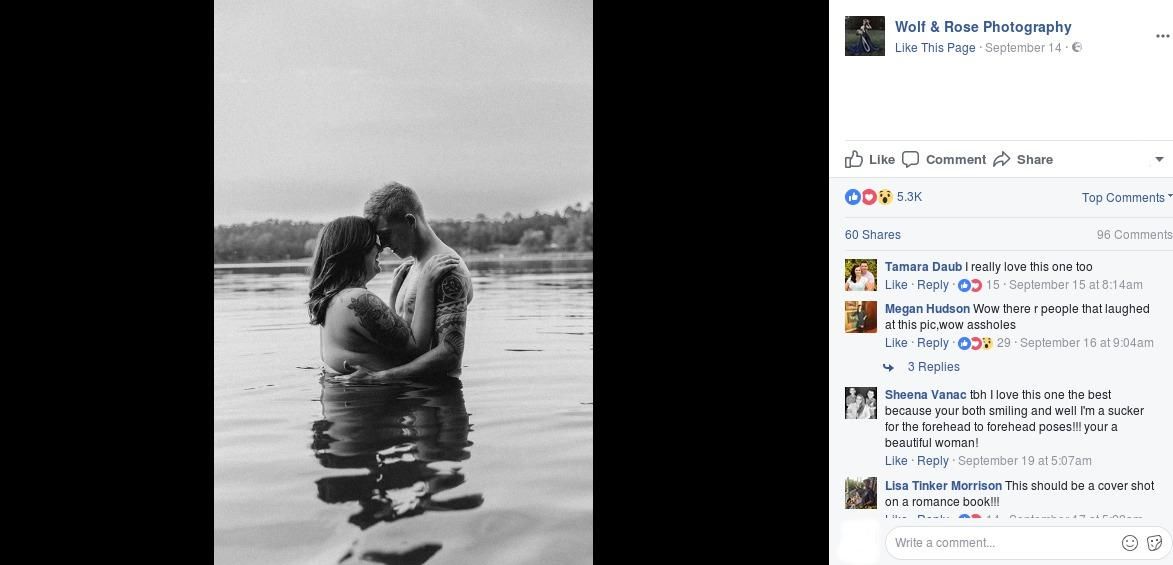Open the Top Comments sort dropdown
Screen dimensions: 1173x565
1125,198
